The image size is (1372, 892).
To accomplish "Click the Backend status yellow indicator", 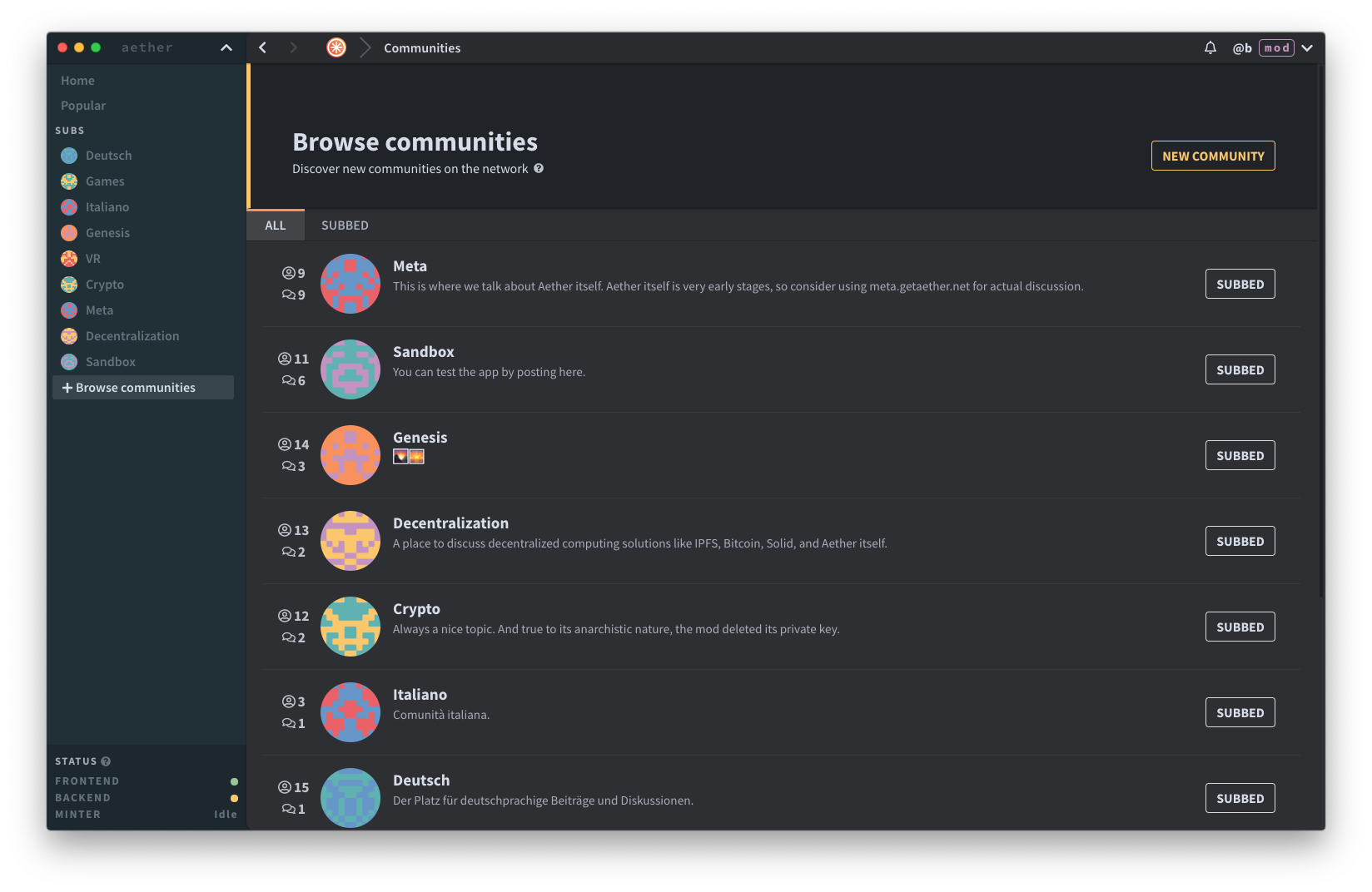I will point(234,798).
